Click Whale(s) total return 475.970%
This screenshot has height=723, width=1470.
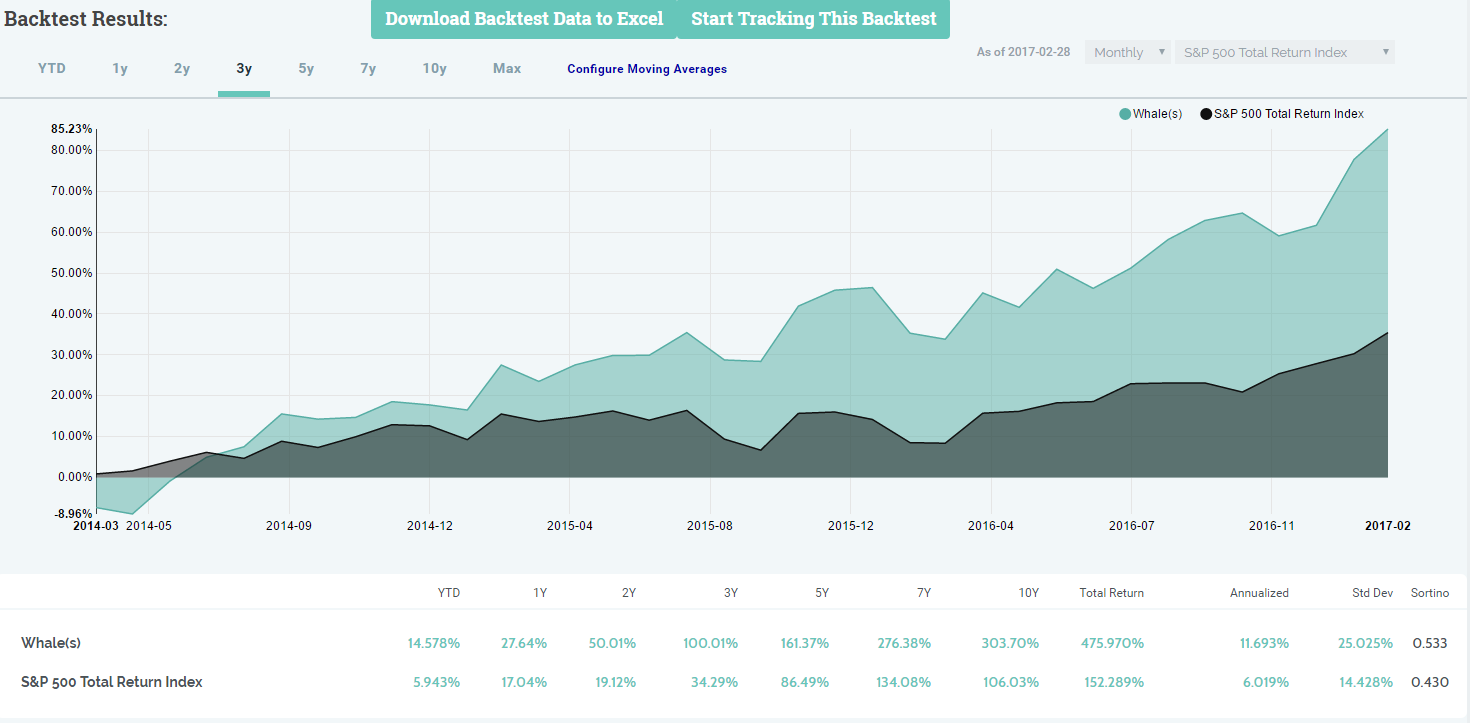1113,643
